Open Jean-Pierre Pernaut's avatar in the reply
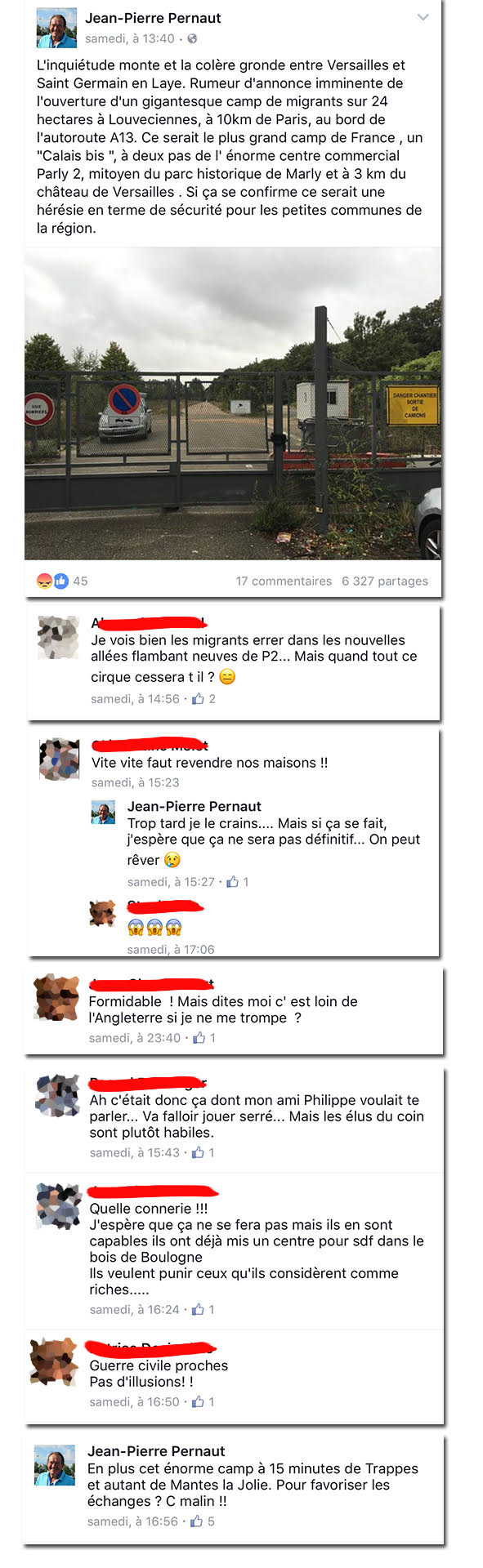Viewport: 483px width, 1568px height. 102,812
